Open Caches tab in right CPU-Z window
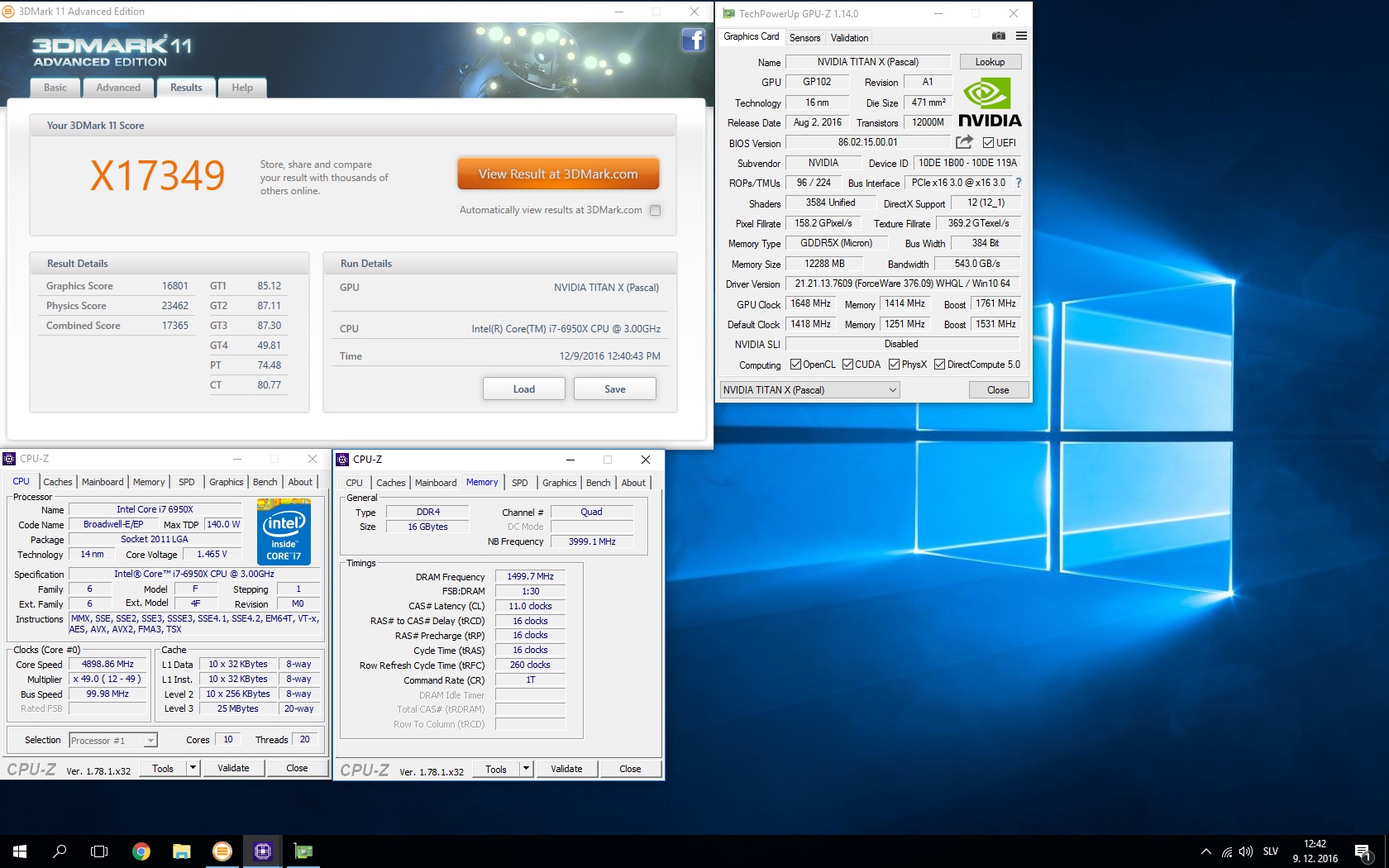The height and width of the screenshot is (868, 1389). pos(391,483)
